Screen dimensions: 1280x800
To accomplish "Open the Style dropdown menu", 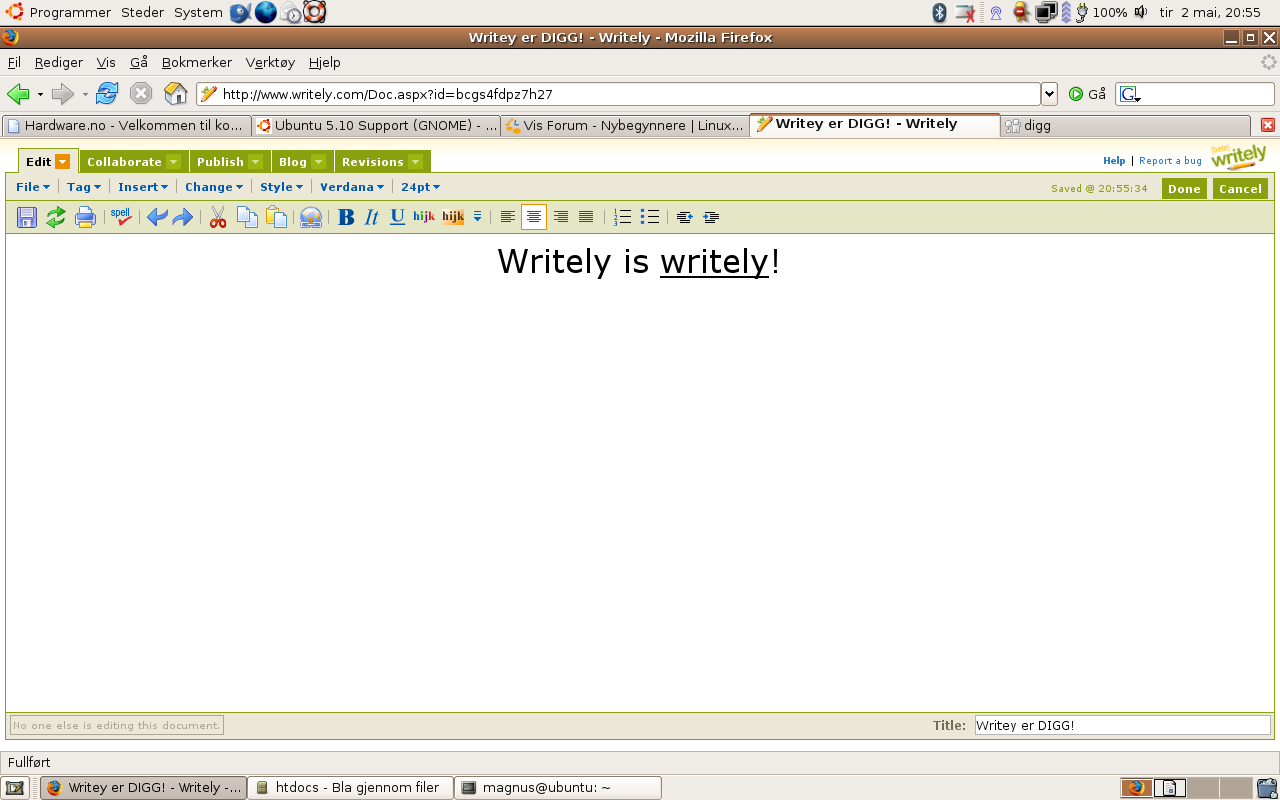I will (281, 187).
